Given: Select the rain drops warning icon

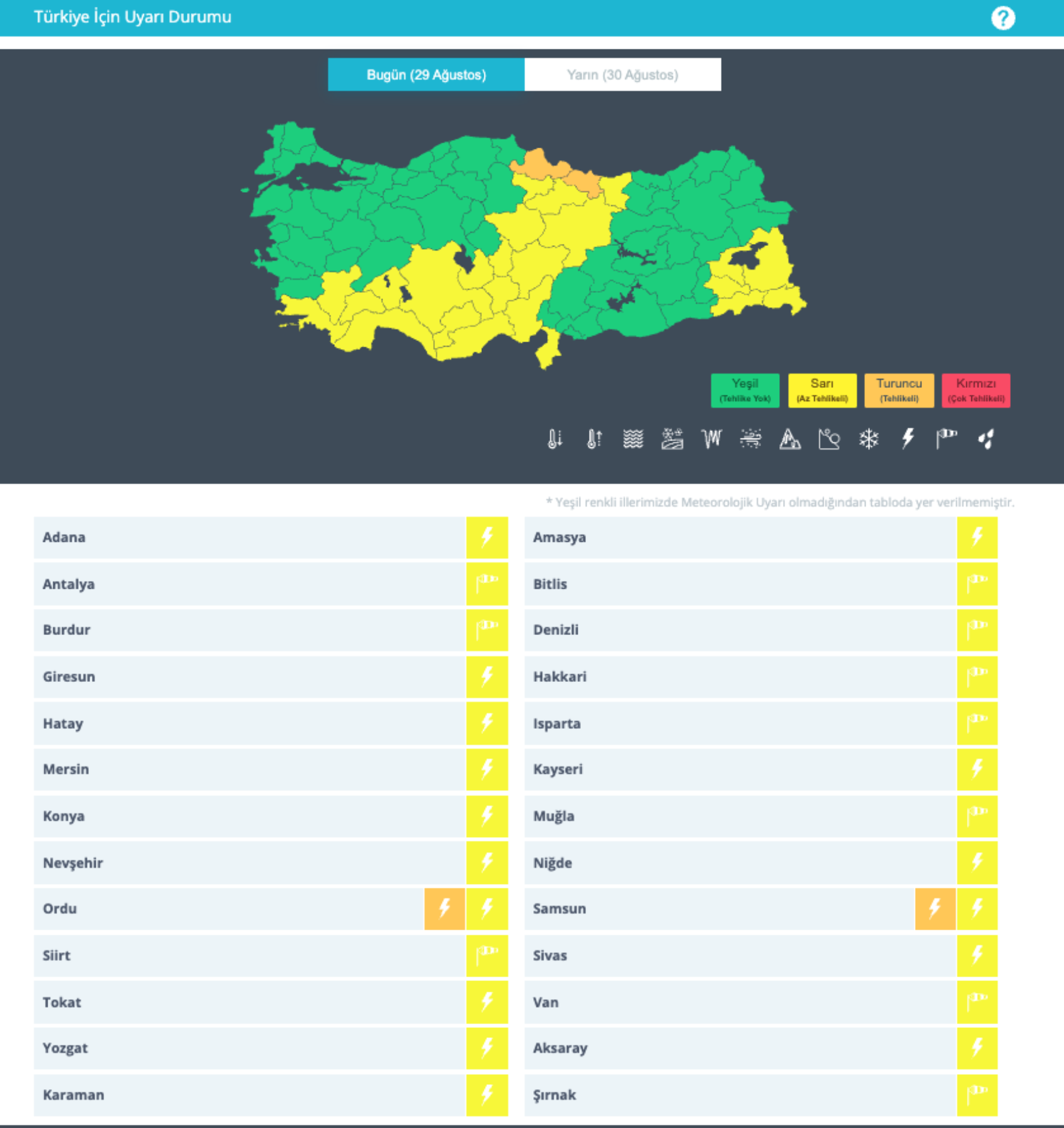Looking at the screenshot, I should pyautogui.click(x=986, y=439).
